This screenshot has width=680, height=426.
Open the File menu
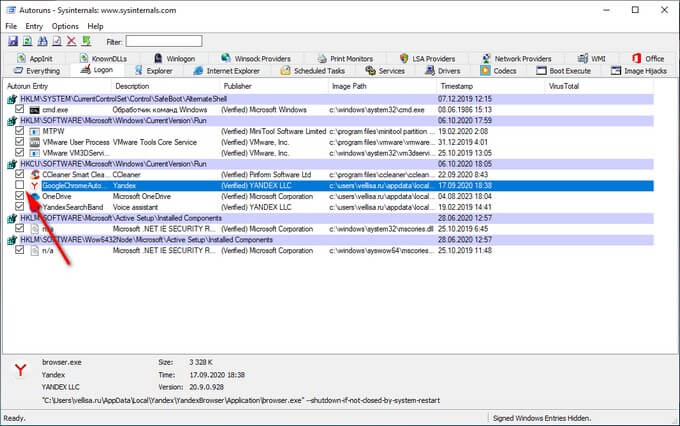coord(11,26)
